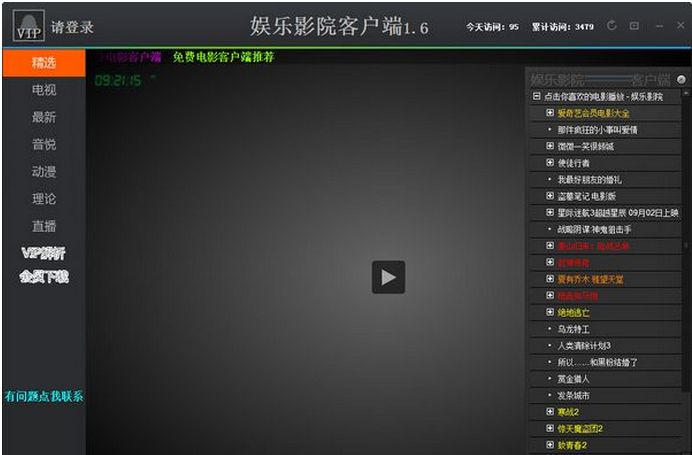Select 发条城市 in the playlist

[x=573, y=395]
